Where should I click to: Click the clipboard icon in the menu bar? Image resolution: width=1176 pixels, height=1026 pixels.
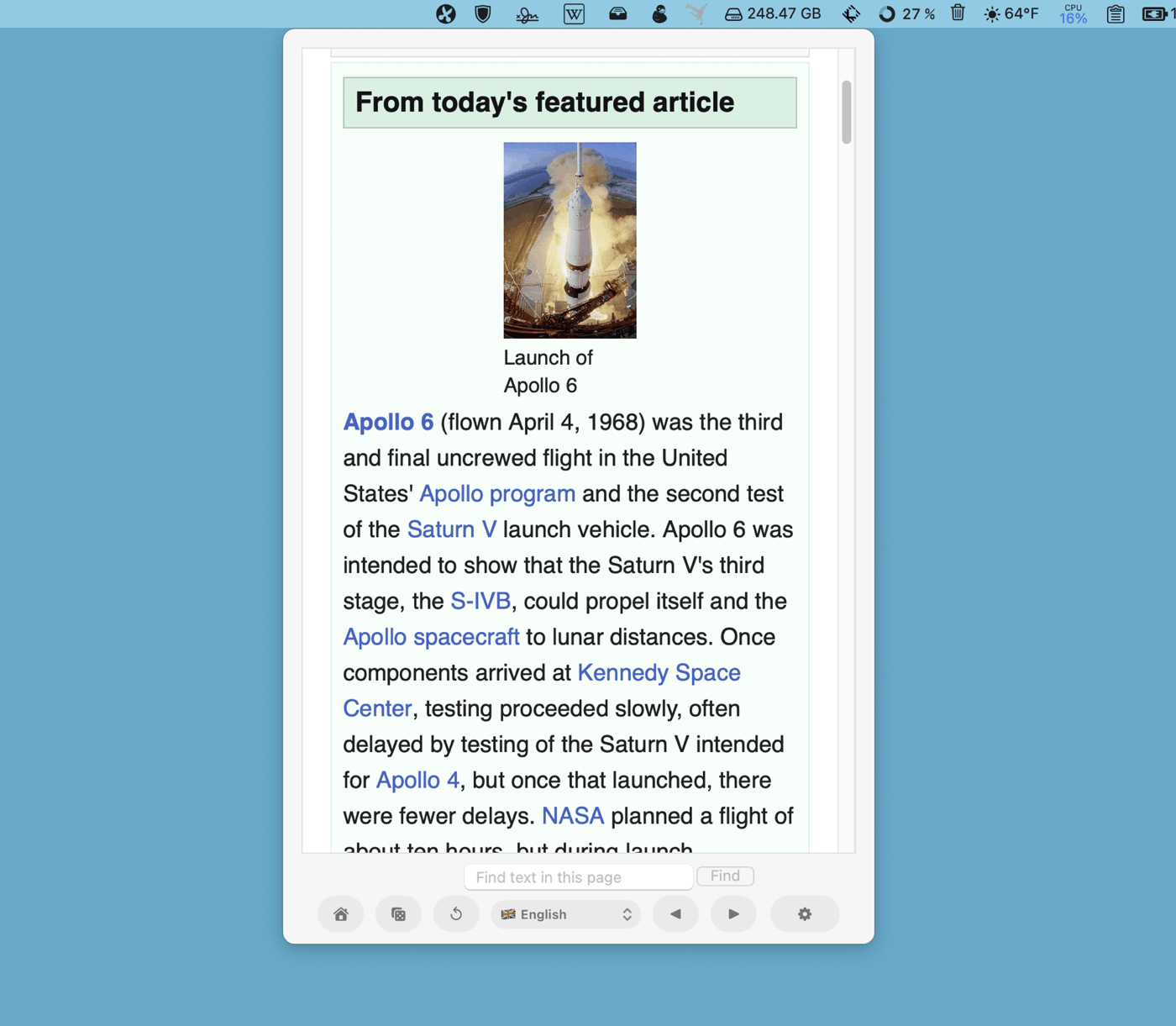click(x=1115, y=13)
